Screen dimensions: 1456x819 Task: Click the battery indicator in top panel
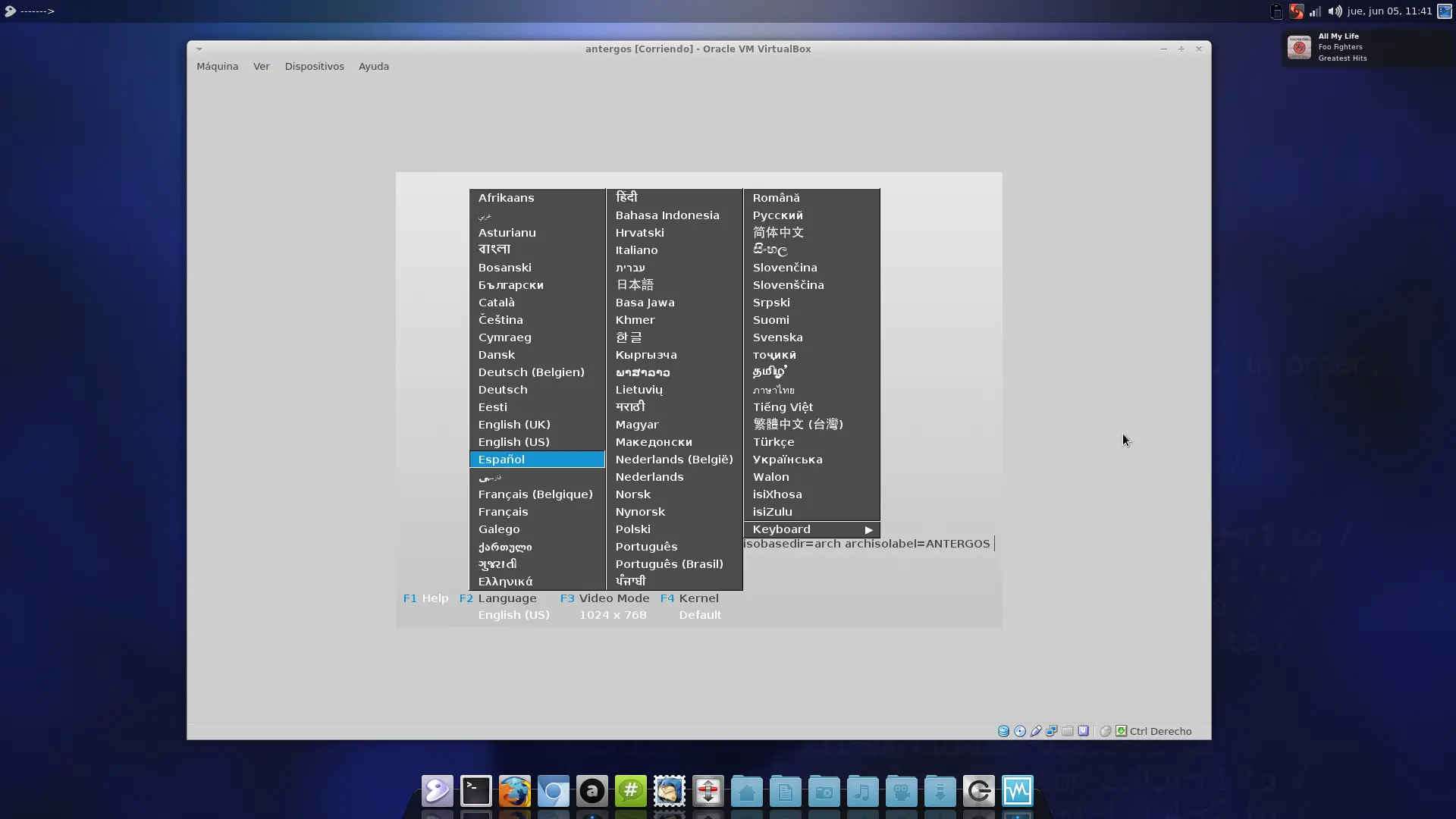(1277, 11)
